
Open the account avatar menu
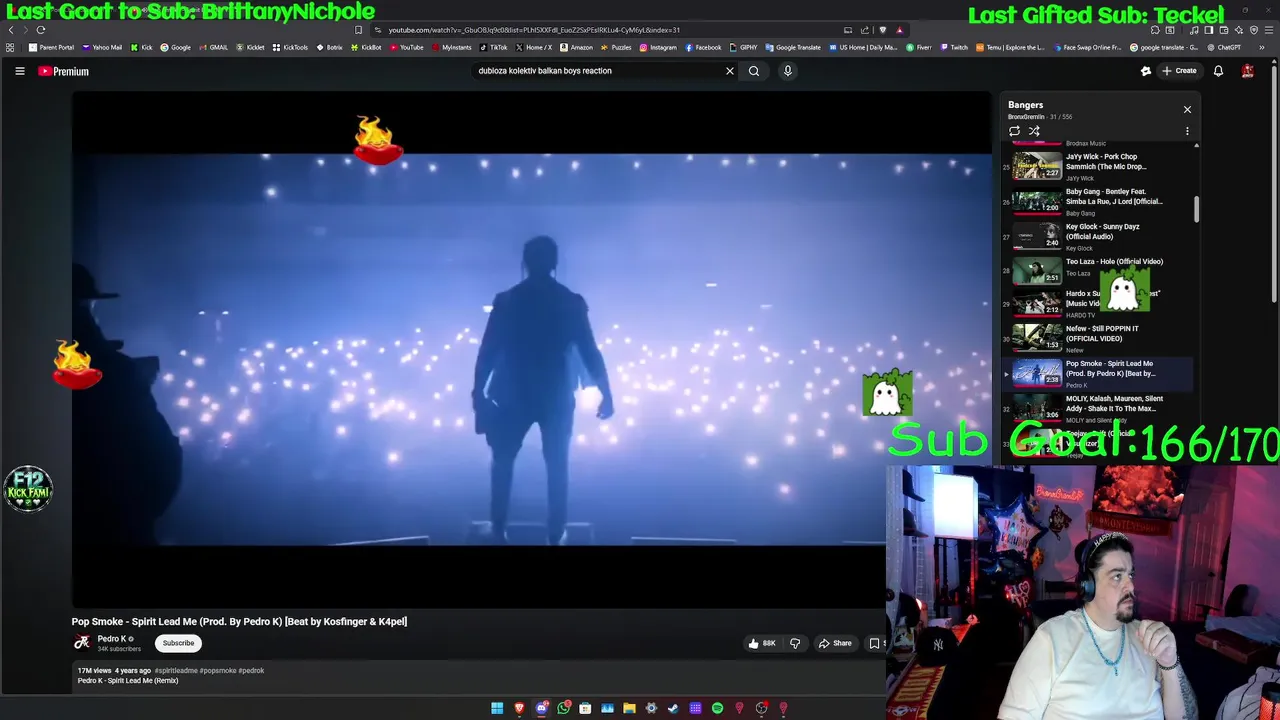(x=1247, y=71)
